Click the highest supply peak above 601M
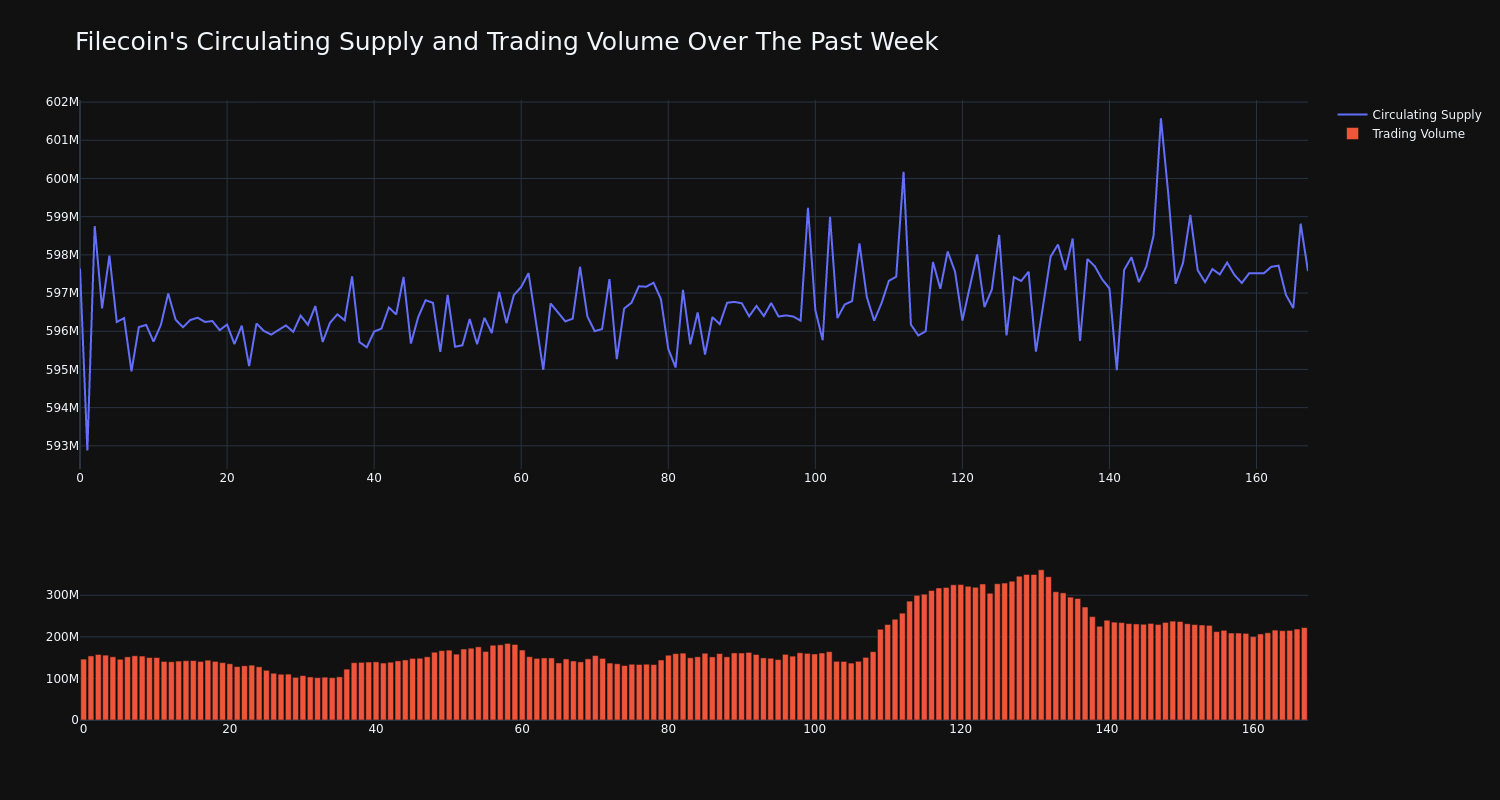 pos(1161,119)
